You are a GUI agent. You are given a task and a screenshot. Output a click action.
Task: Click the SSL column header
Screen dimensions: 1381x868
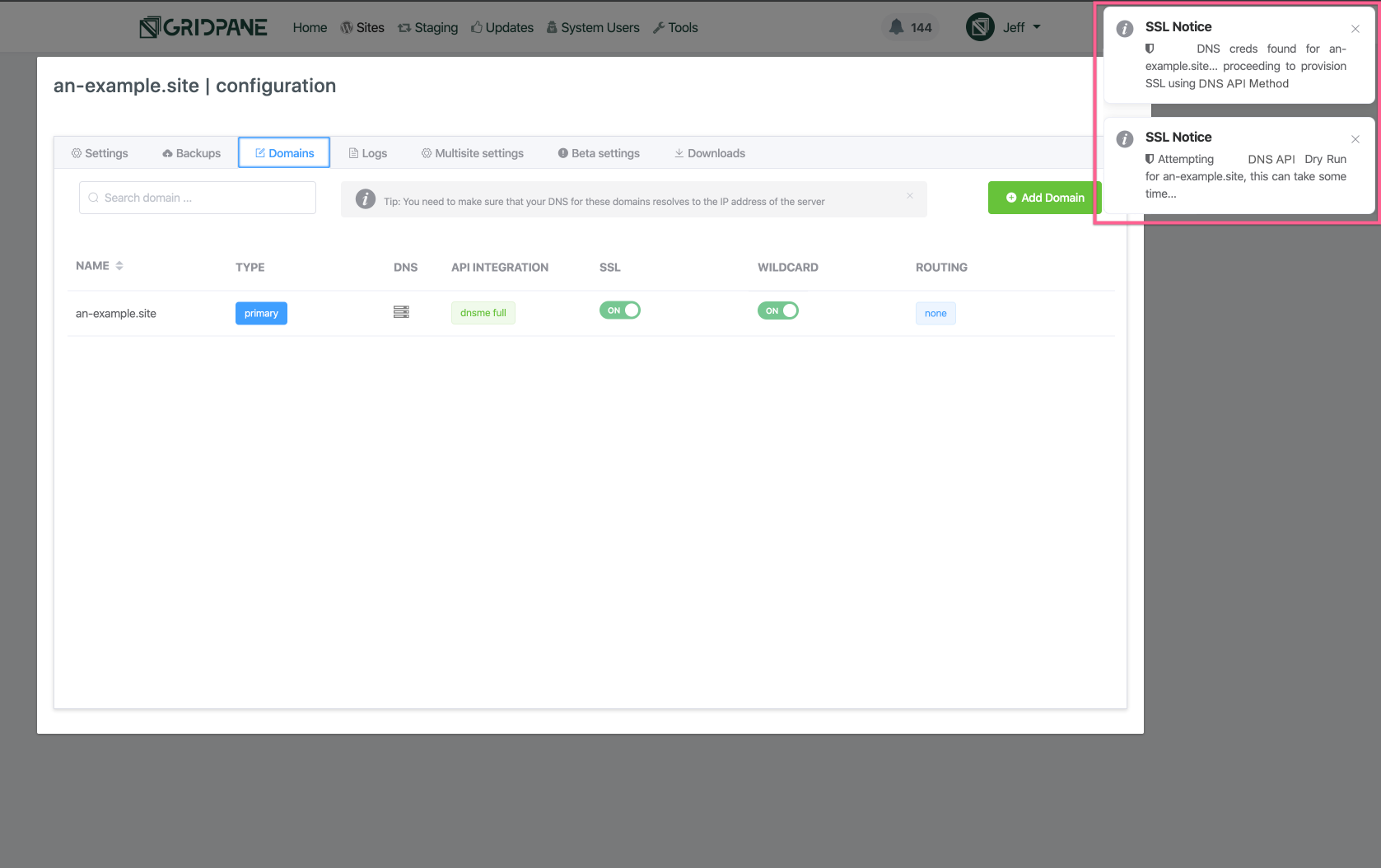(x=610, y=267)
